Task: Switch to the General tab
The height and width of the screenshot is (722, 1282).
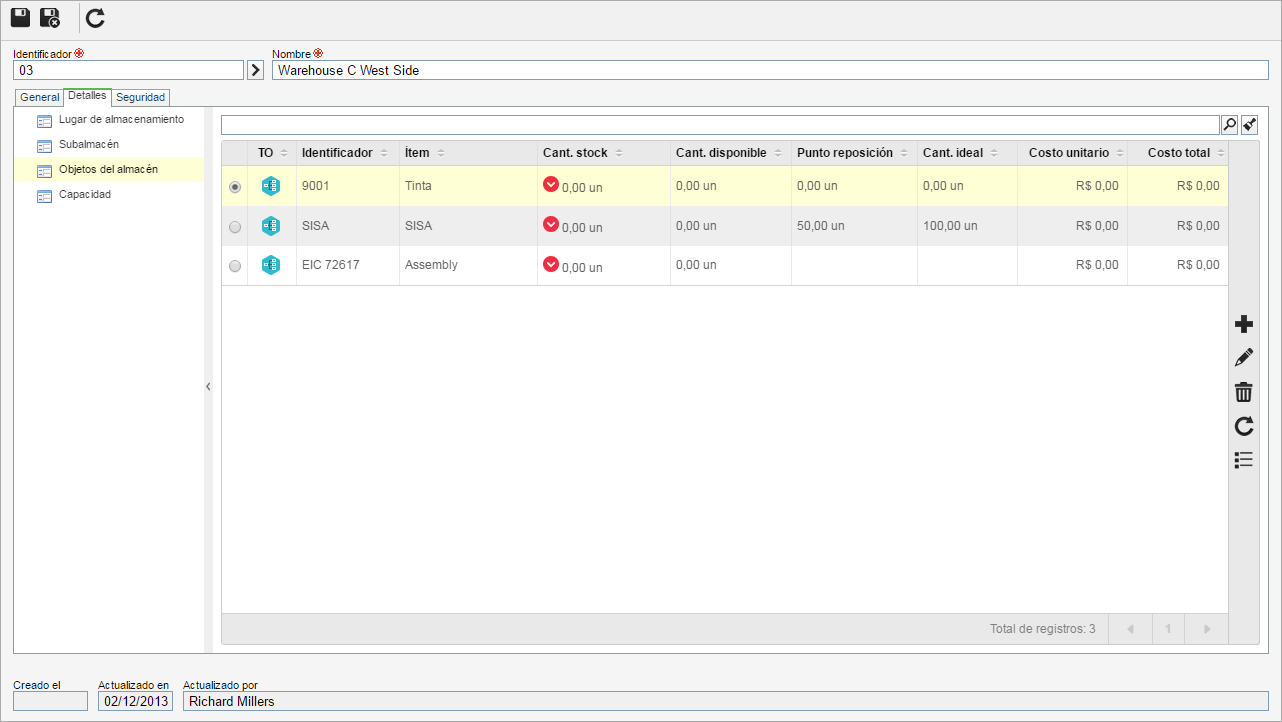Action: [40, 97]
